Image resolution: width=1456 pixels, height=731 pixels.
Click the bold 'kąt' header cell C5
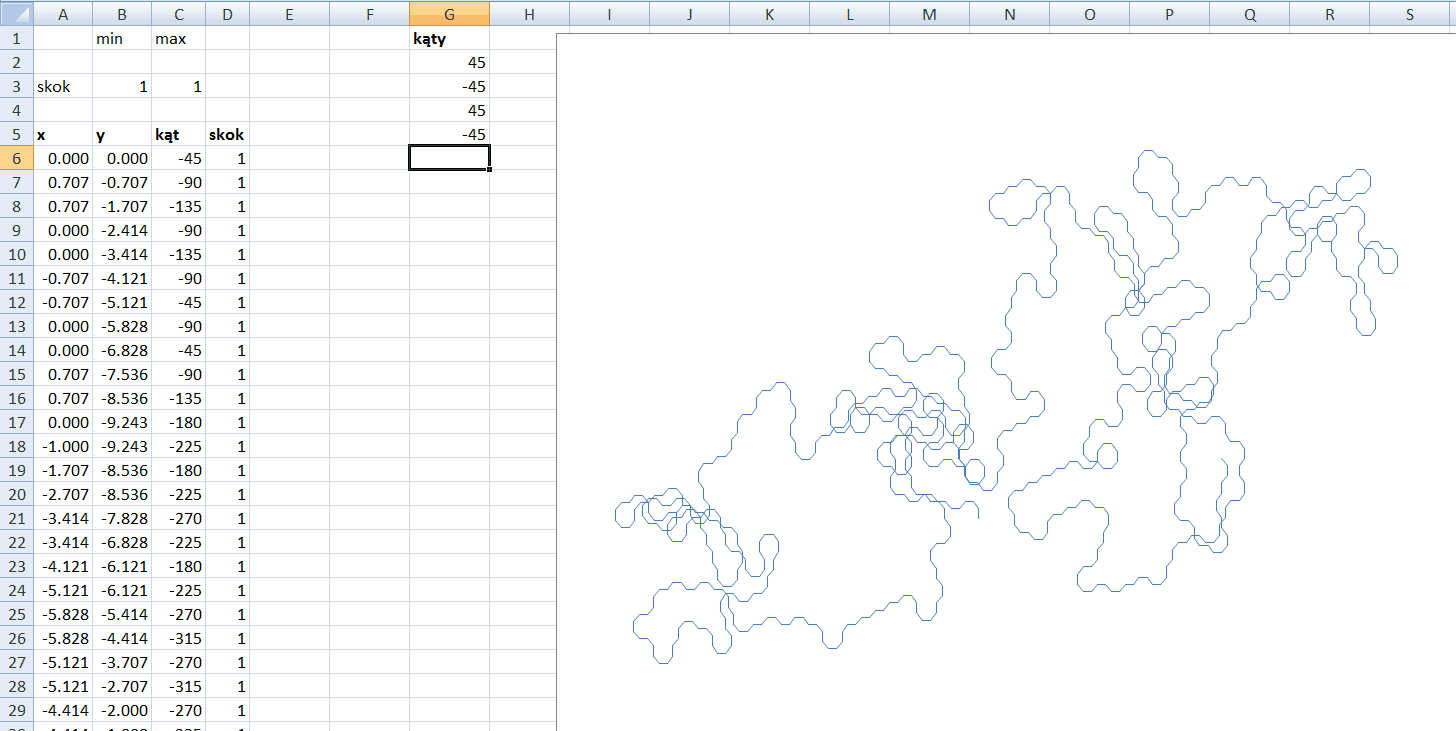click(178, 134)
